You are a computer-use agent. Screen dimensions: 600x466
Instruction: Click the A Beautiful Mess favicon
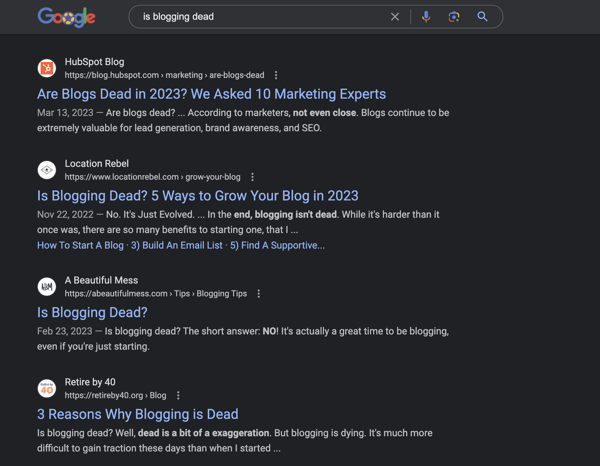47,287
